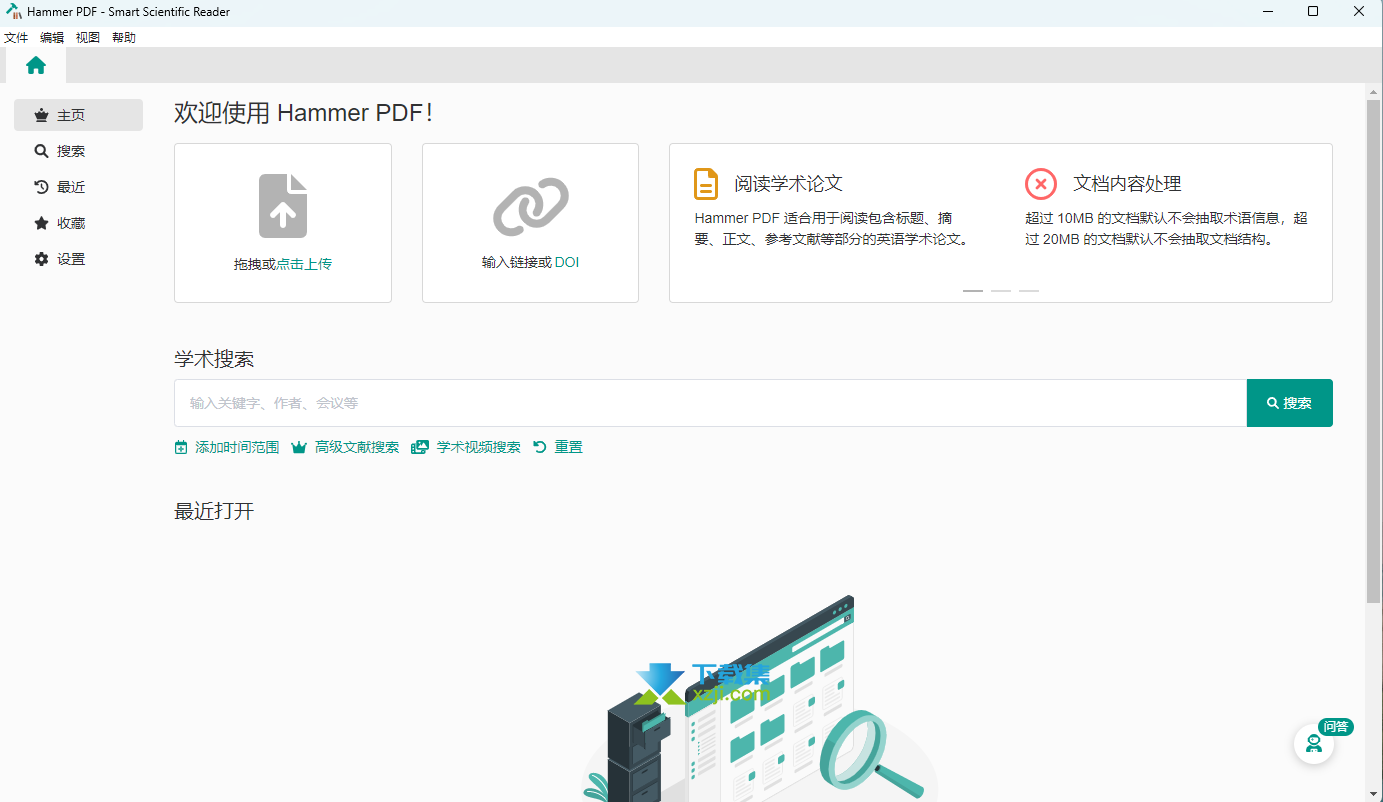The image size is (1383, 802).
Task: Open 设置 in the sidebar
Action: click(78, 259)
